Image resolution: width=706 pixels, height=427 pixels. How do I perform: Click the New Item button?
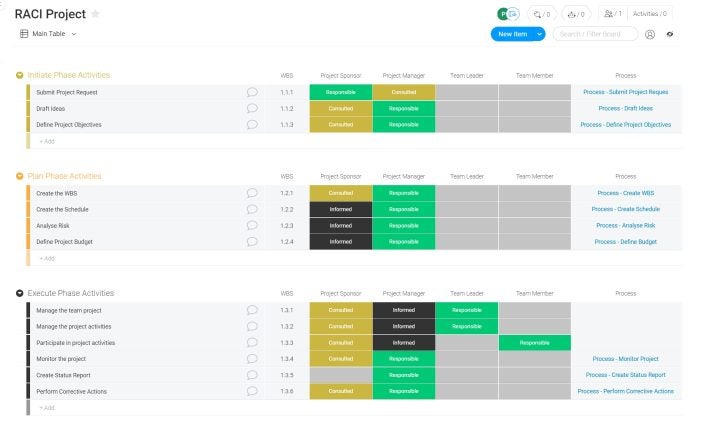click(x=512, y=34)
